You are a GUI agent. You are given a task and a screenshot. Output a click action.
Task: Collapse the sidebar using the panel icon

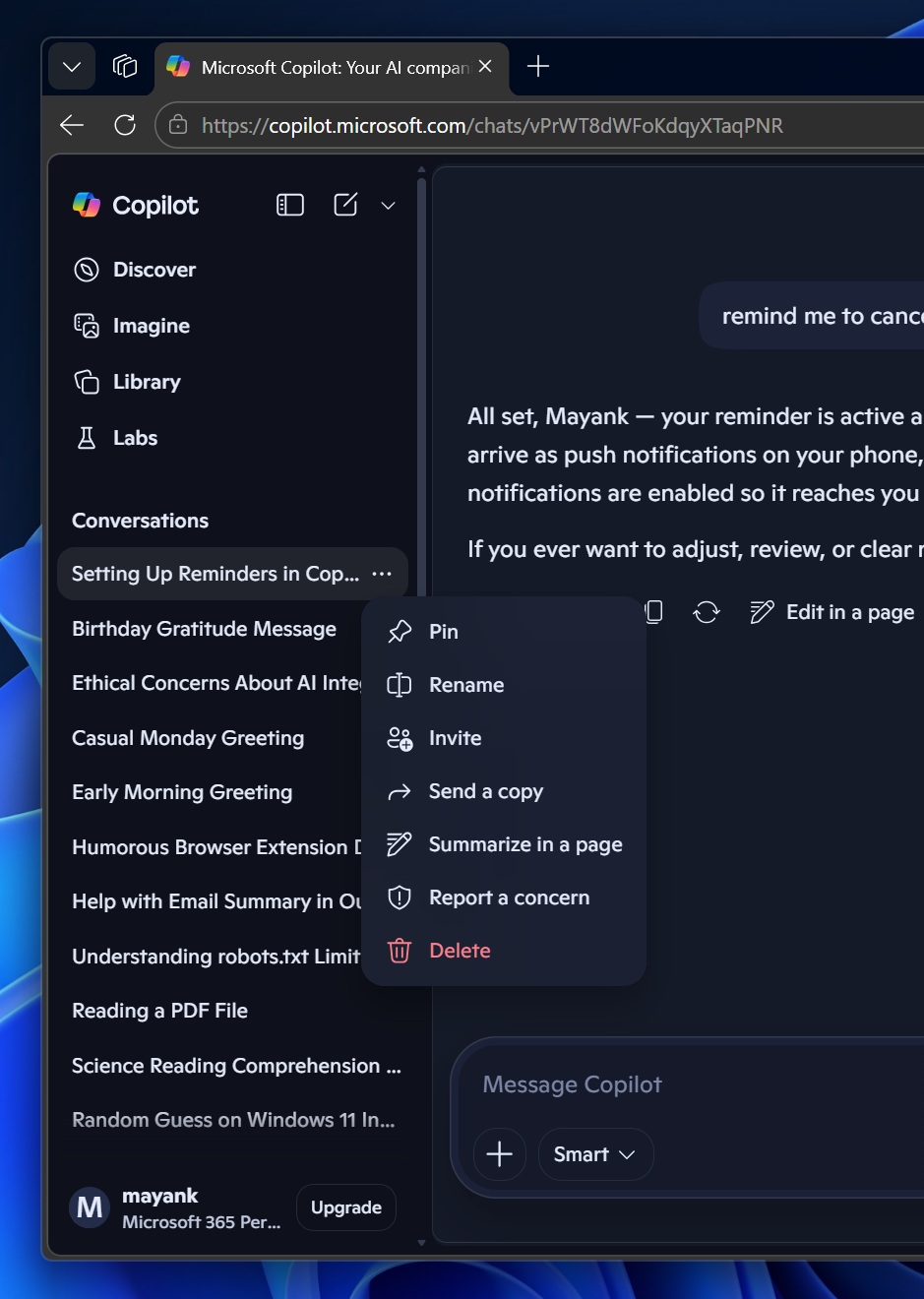pyautogui.click(x=289, y=205)
